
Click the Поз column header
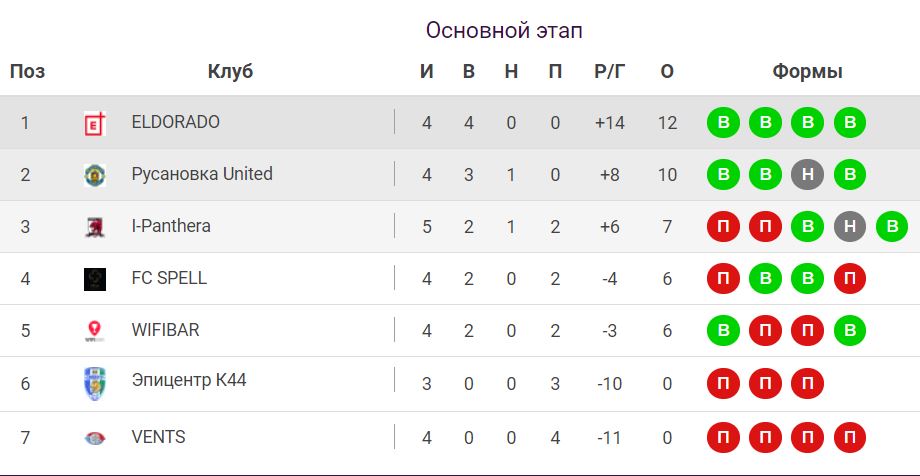pyautogui.click(x=27, y=72)
